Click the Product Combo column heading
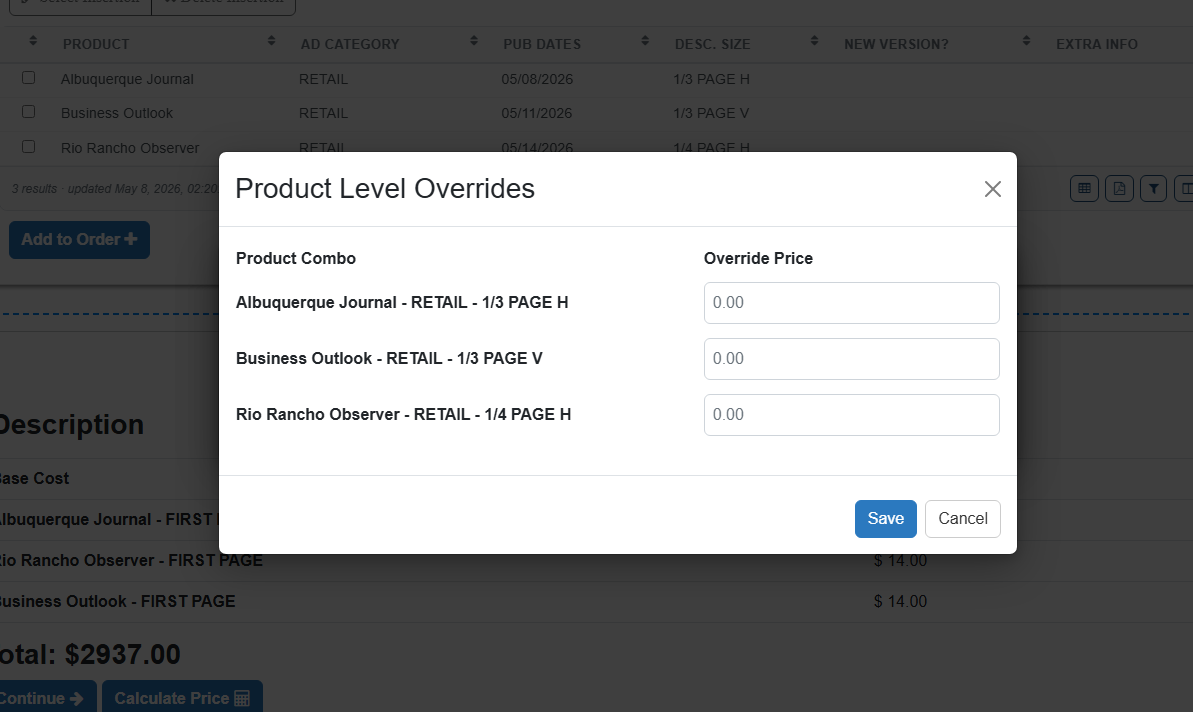This screenshot has width=1193, height=712. (x=295, y=259)
